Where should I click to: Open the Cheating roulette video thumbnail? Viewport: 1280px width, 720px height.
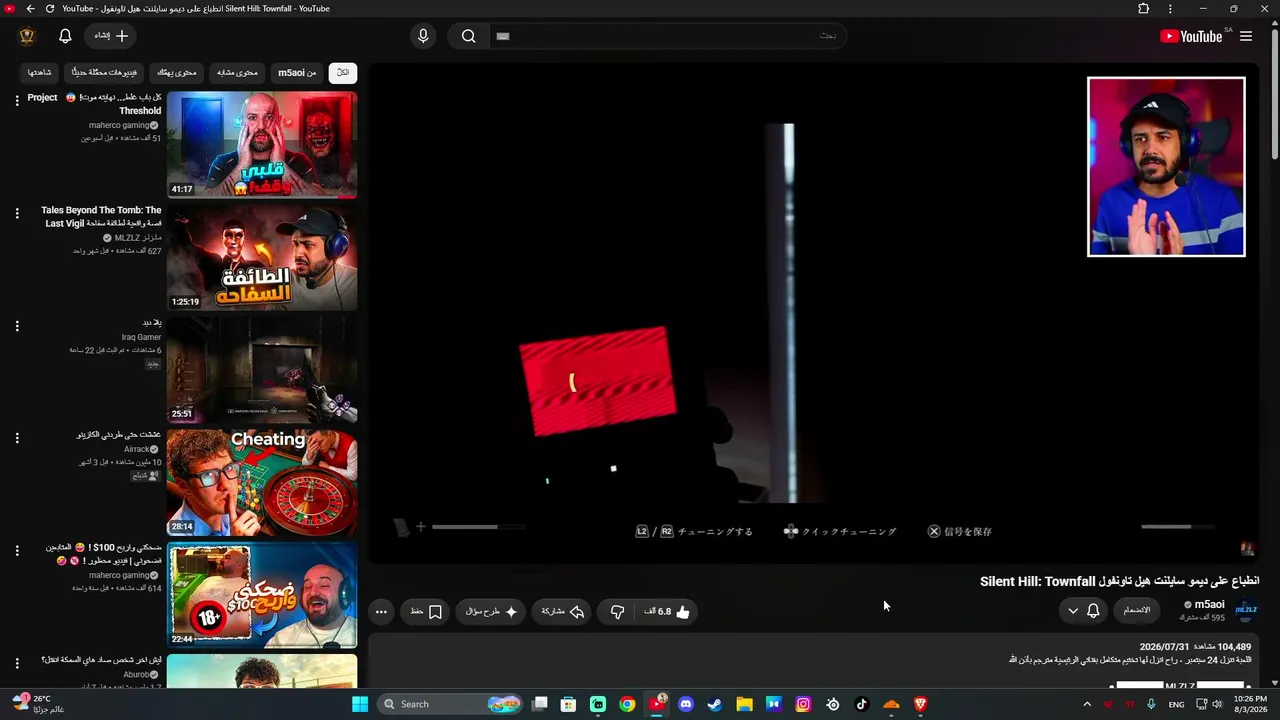point(262,482)
